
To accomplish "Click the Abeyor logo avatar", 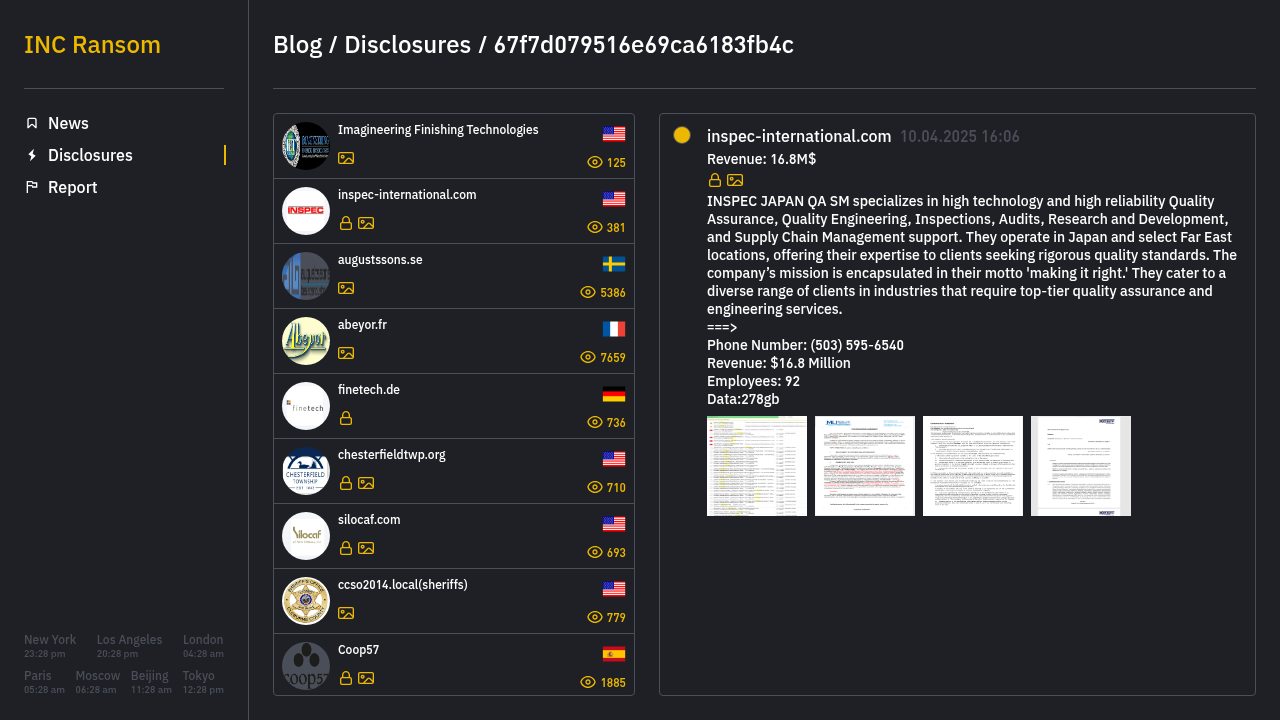I will tap(306, 341).
